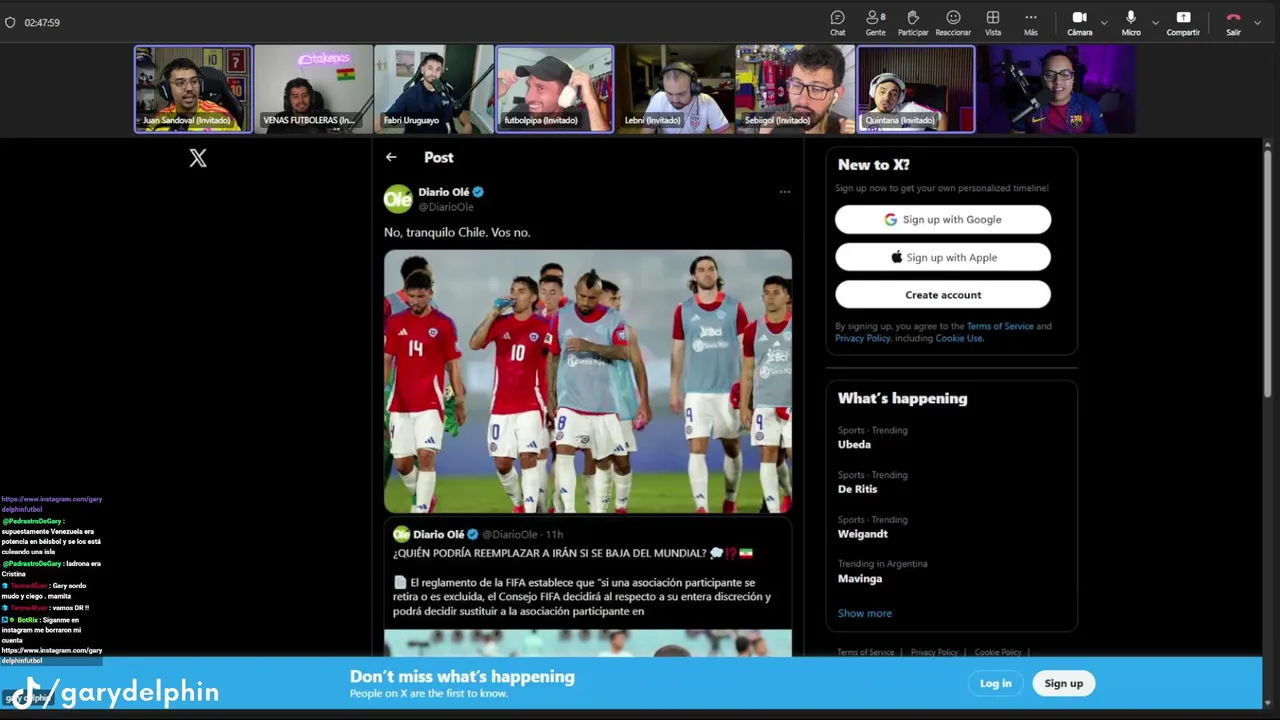Open the Gente participants list
The height and width of the screenshot is (720, 1280).
875,22
